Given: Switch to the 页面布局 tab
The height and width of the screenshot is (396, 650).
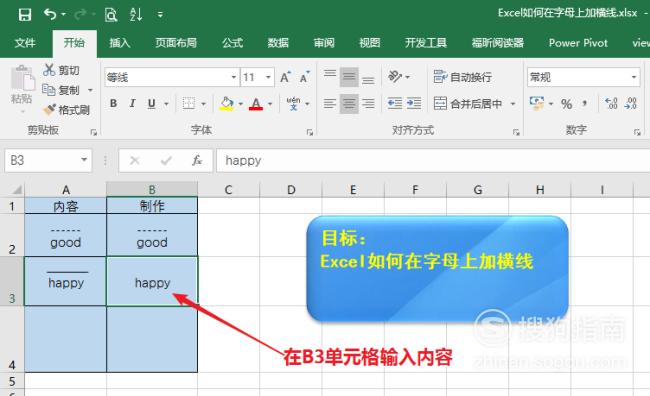Looking at the screenshot, I should click(176, 43).
